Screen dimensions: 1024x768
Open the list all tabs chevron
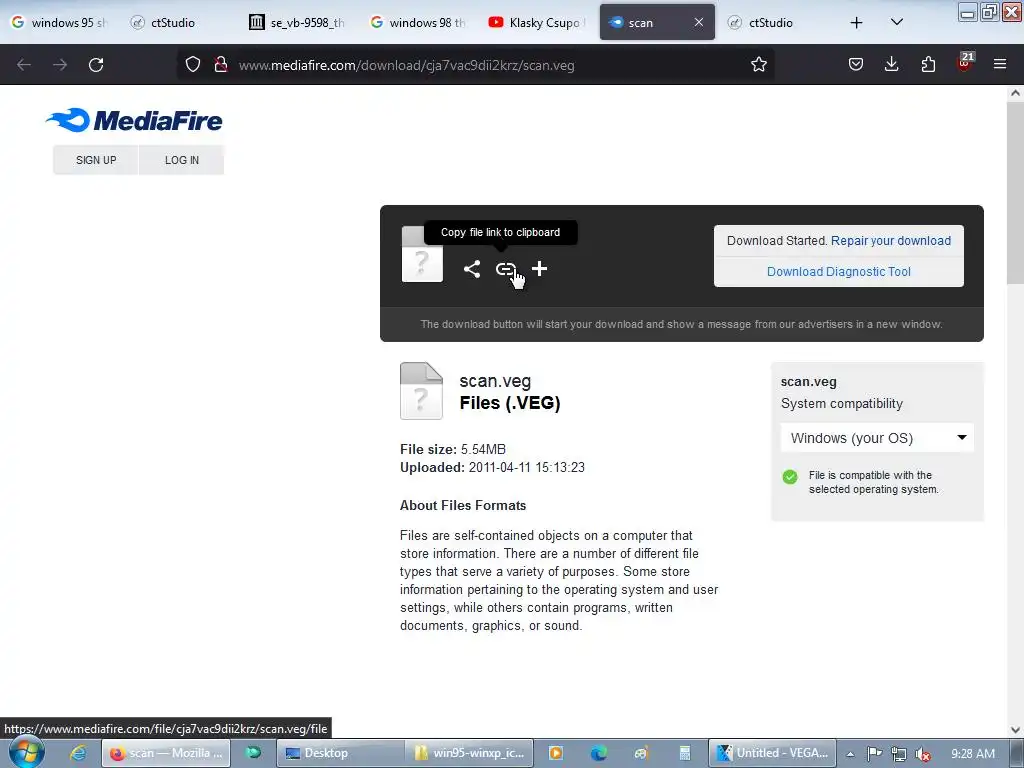pyautogui.click(x=897, y=22)
